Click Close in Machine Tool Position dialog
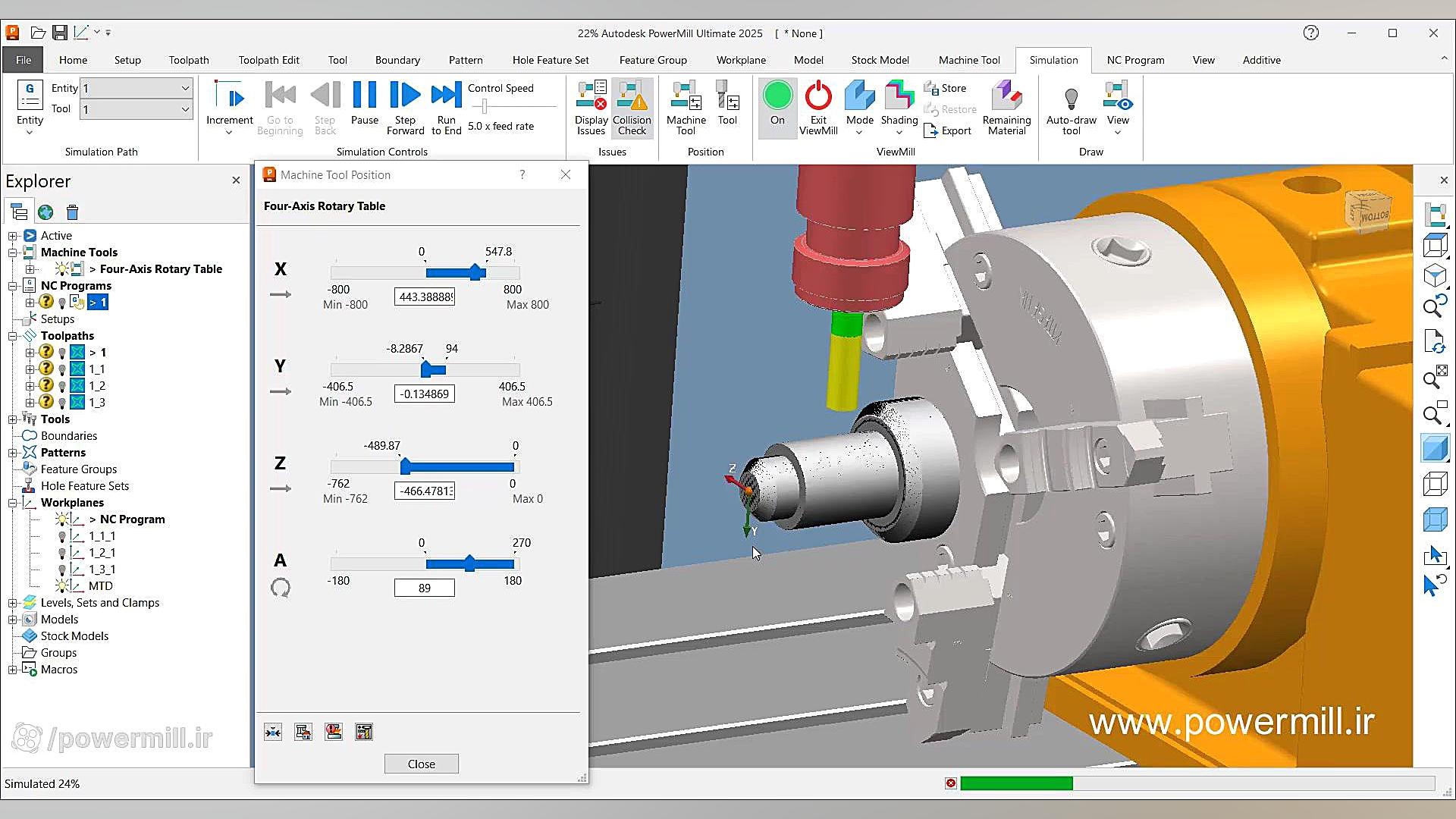 pos(421,764)
